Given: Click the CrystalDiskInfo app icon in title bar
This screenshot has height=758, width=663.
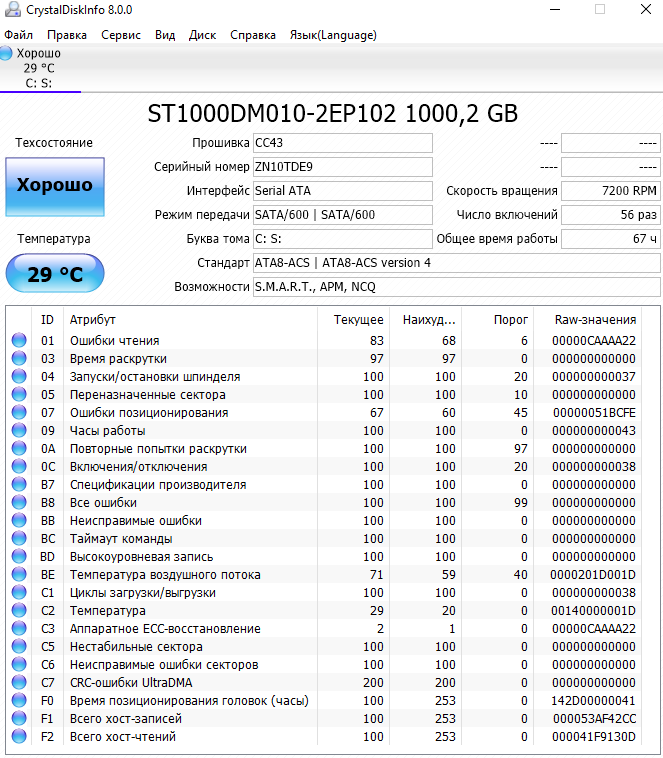Looking at the screenshot, I should [x=10, y=10].
